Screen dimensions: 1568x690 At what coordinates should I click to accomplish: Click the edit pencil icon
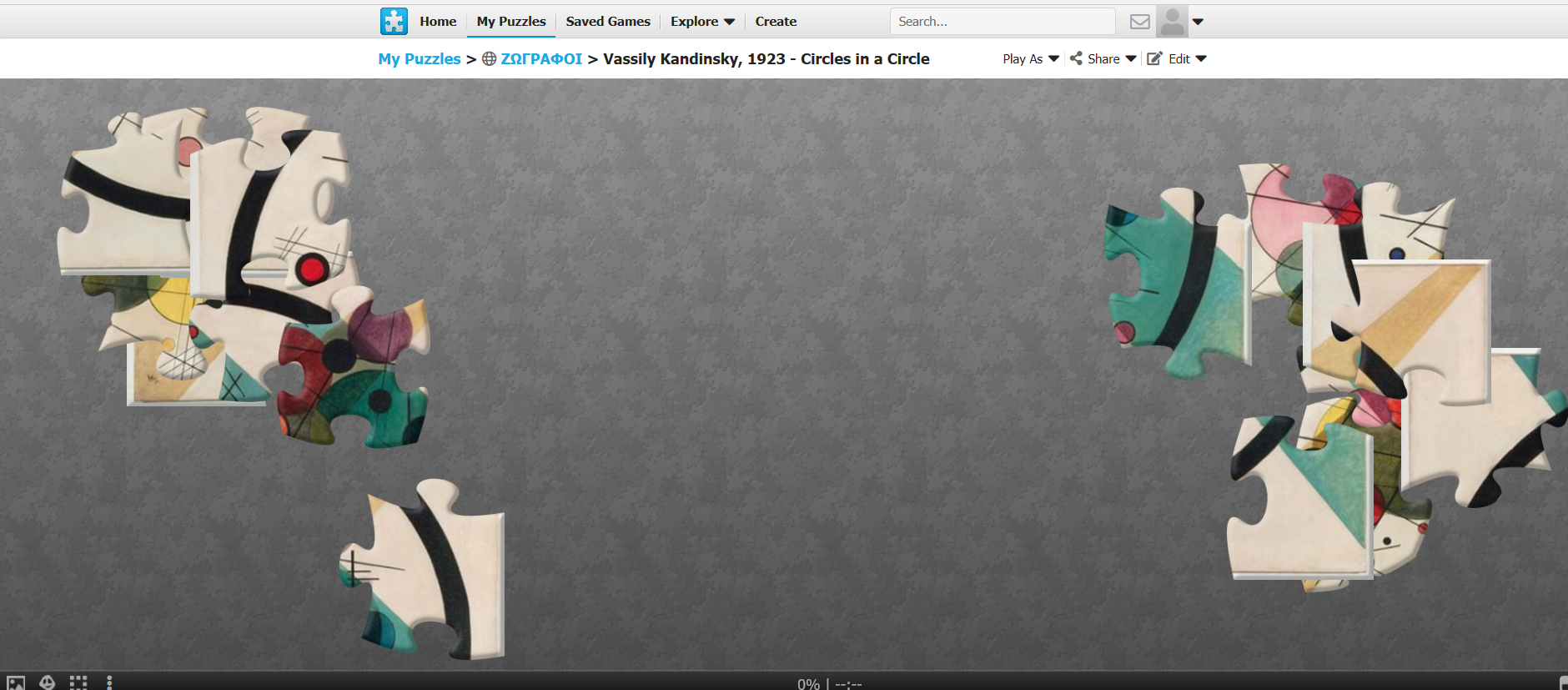pos(1154,58)
